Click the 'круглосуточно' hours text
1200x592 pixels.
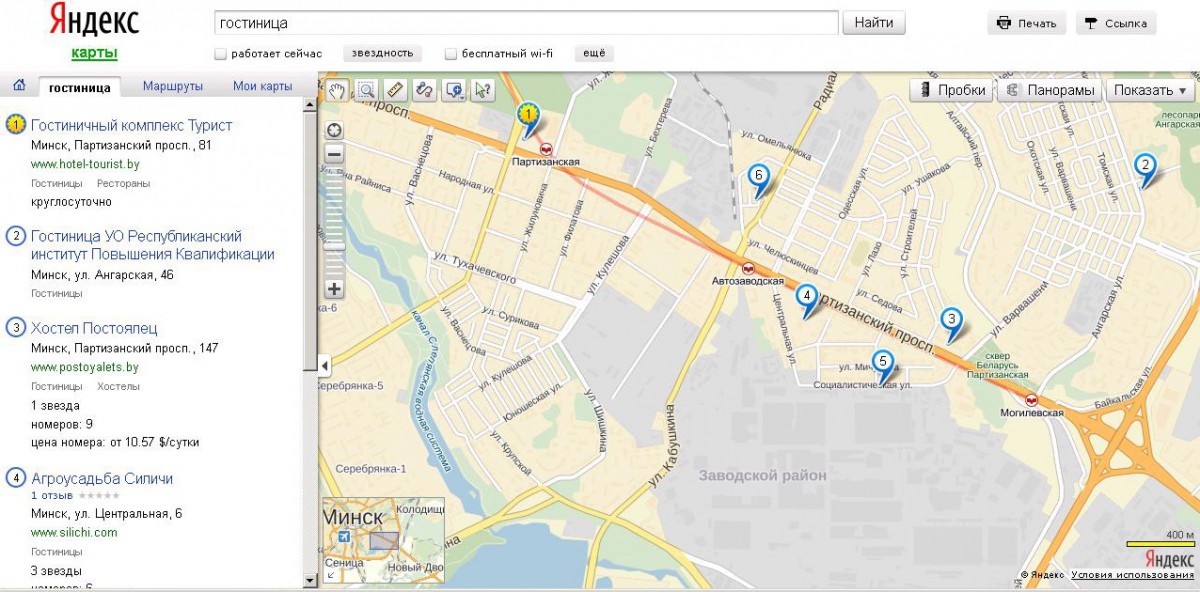pos(71,202)
